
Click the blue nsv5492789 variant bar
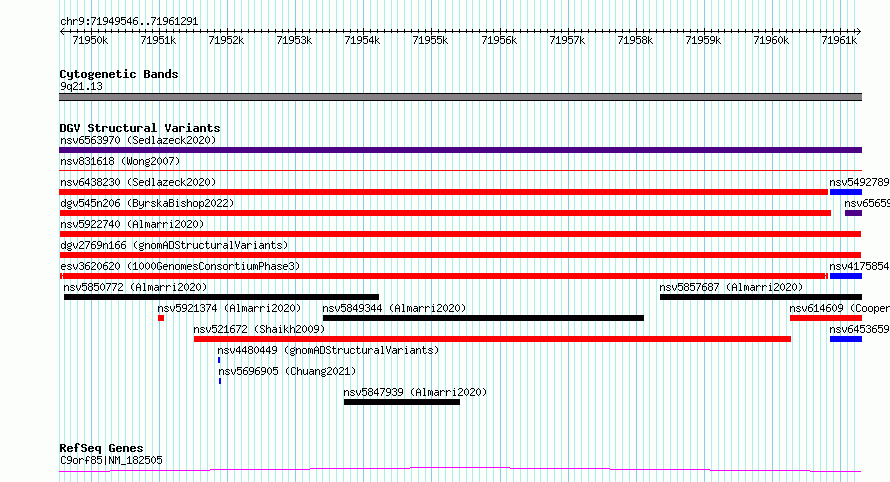pos(846,192)
